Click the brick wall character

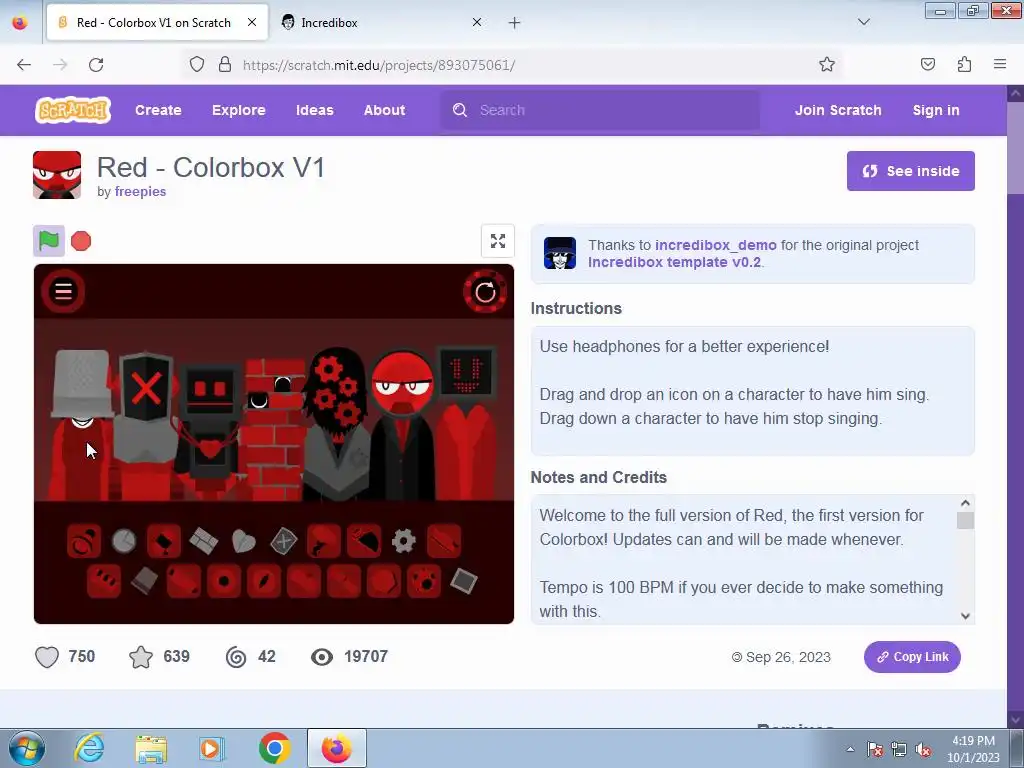click(274, 428)
